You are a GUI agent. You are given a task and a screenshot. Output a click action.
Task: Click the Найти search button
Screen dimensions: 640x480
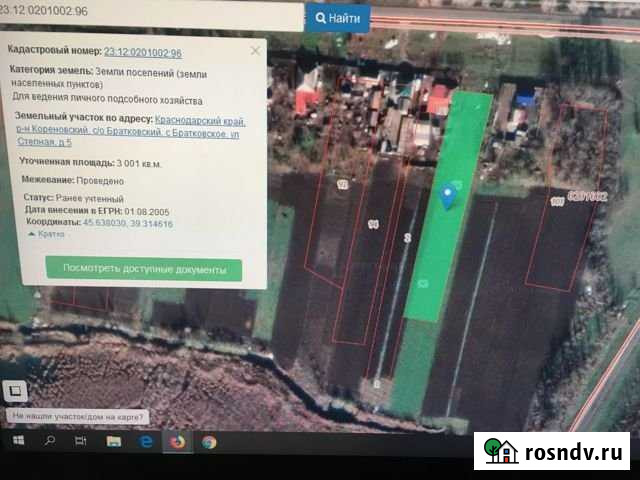click(x=338, y=18)
